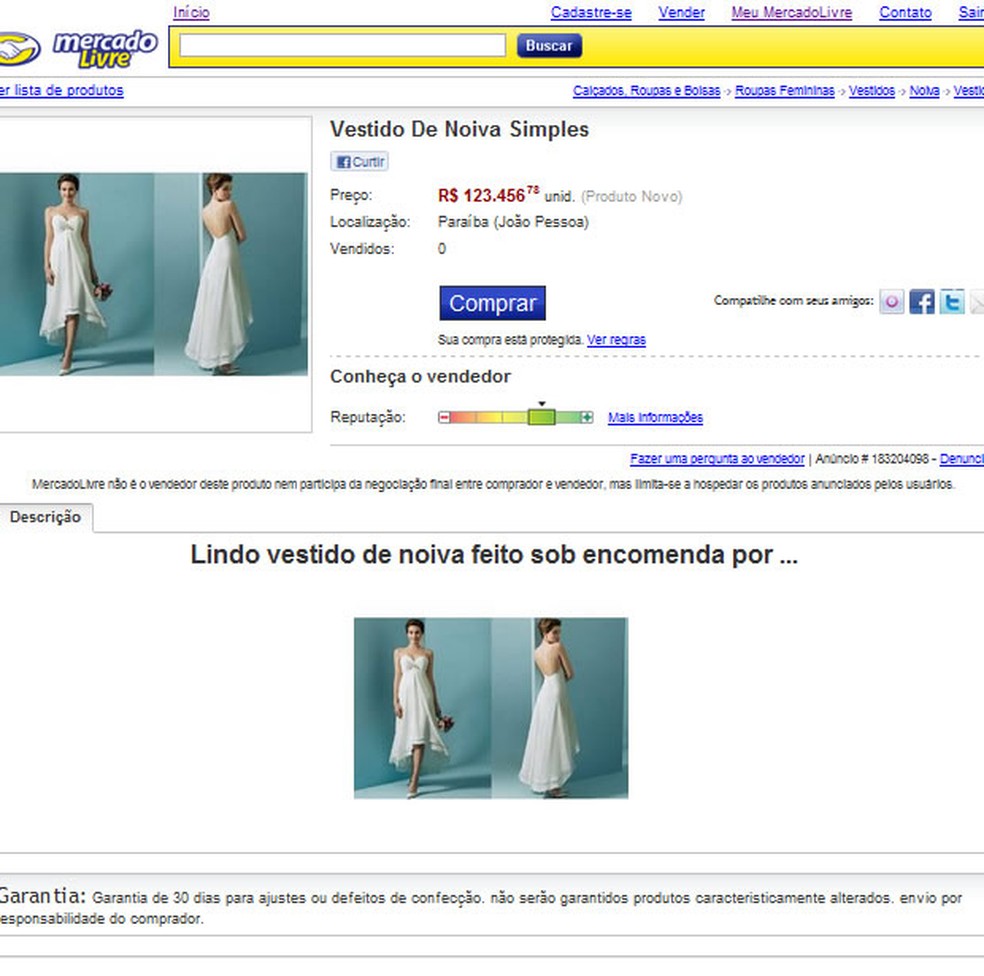984x976 pixels.
Task: Open Calçados, Roupas e Bolsas breadcrumb
Action: (x=646, y=91)
